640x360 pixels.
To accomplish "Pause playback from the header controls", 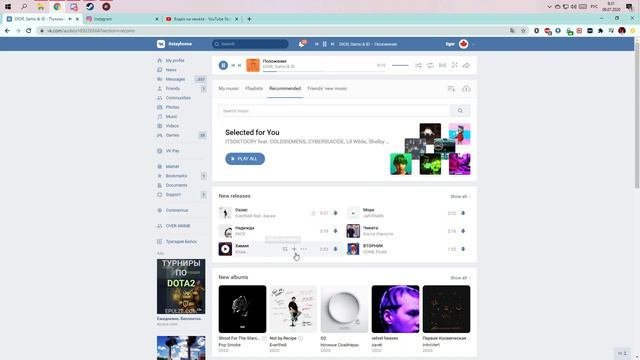I will coord(324,44).
